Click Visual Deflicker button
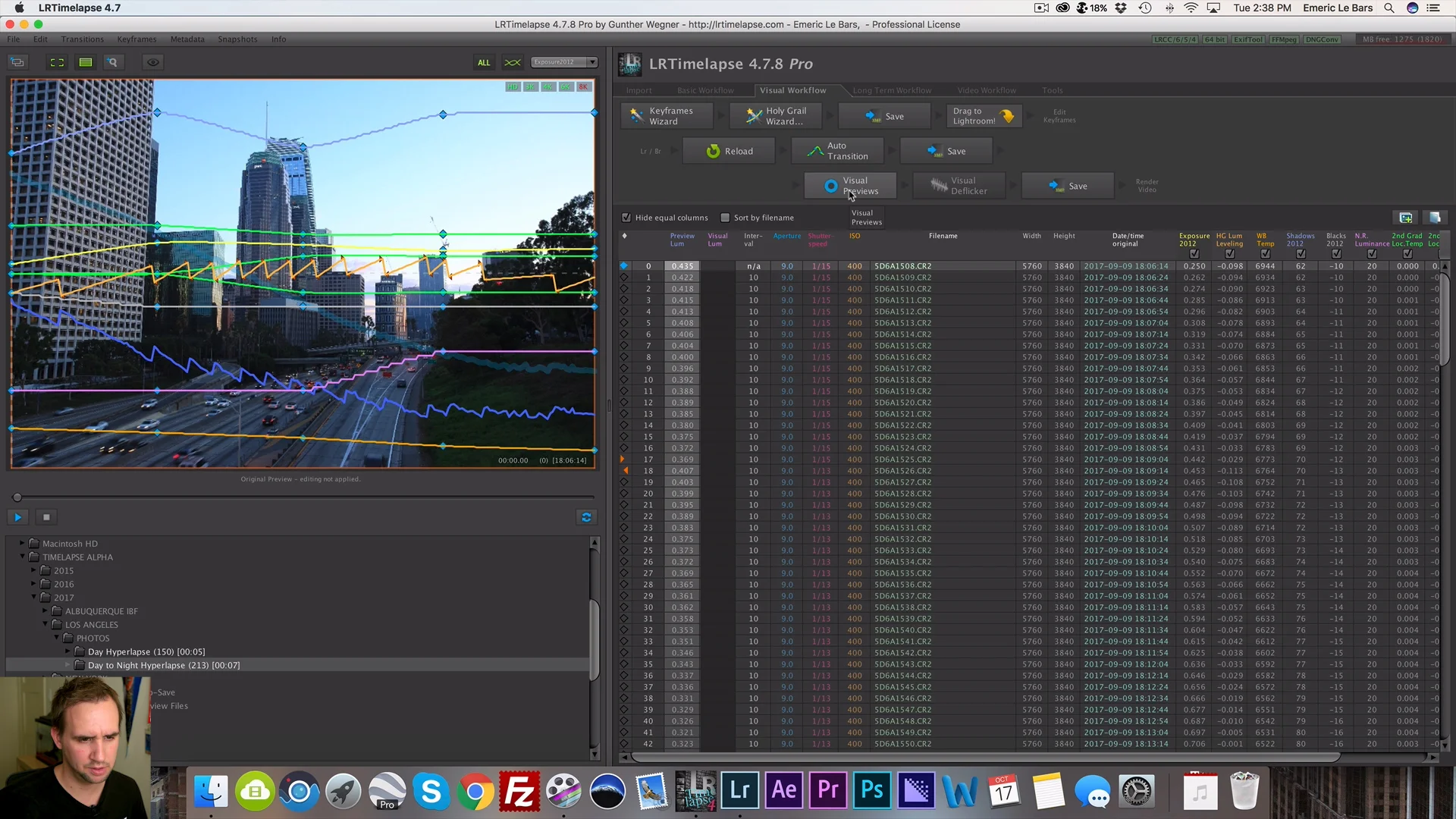The height and width of the screenshot is (819, 1456). pos(959,186)
